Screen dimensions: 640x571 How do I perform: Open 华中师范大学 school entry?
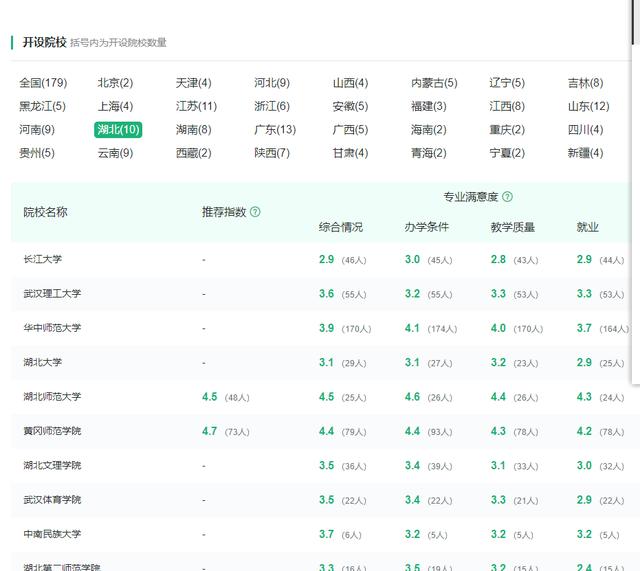[52, 328]
